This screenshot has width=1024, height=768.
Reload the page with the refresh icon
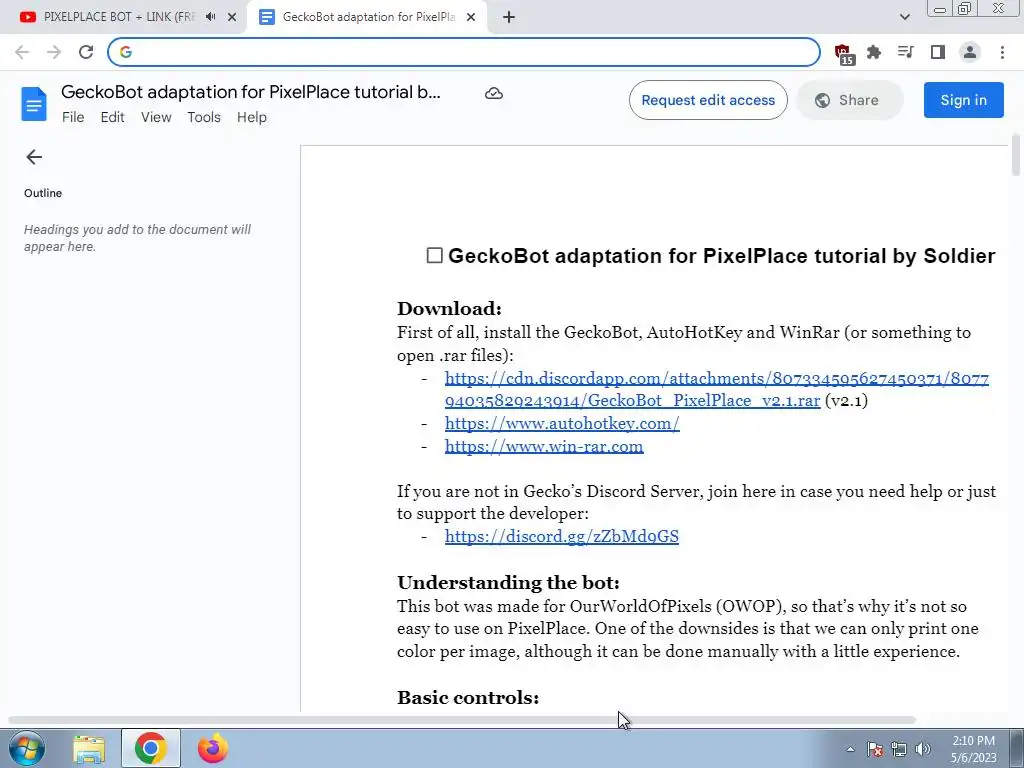[86, 52]
